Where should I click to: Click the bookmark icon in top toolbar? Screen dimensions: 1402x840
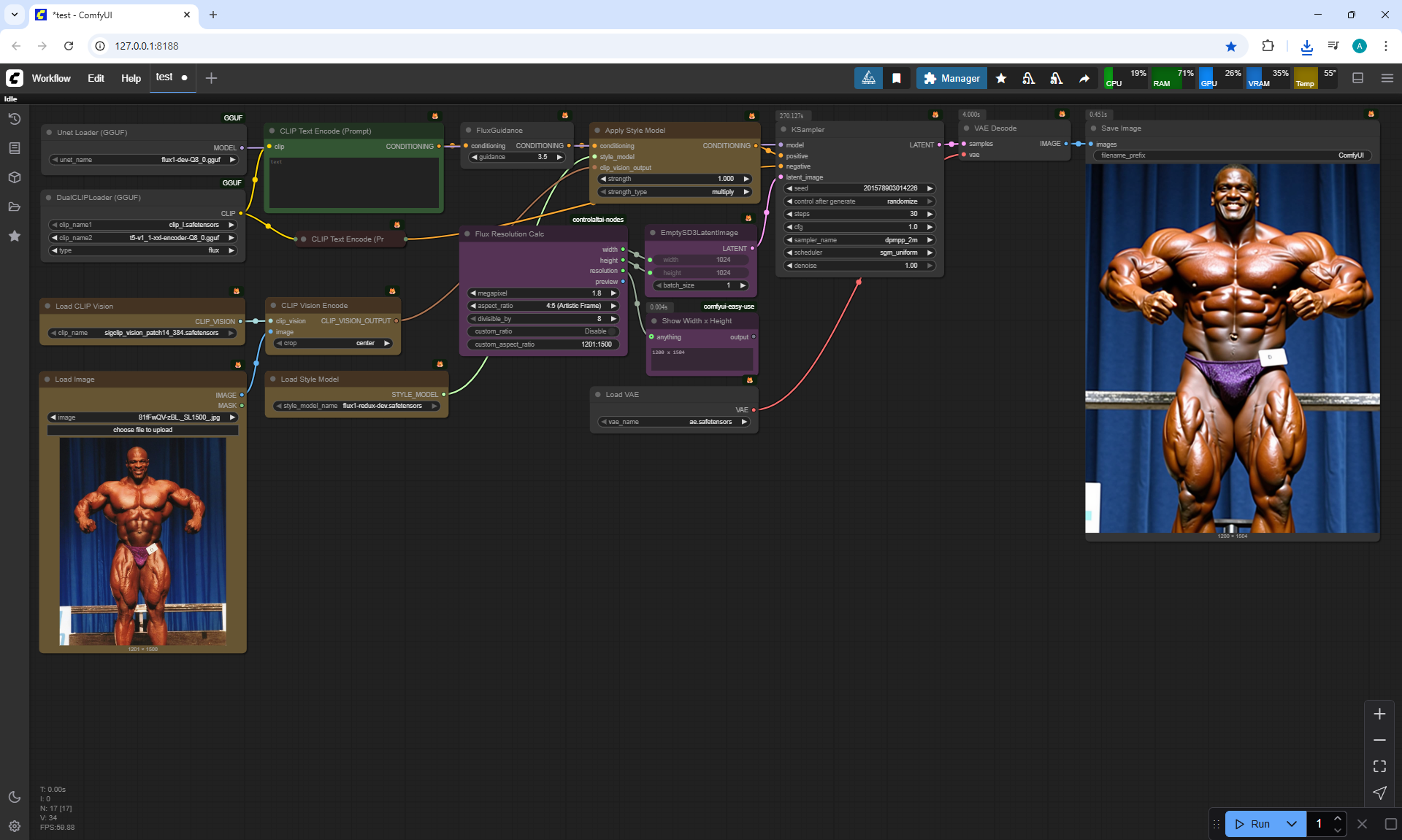click(x=896, y=78)
